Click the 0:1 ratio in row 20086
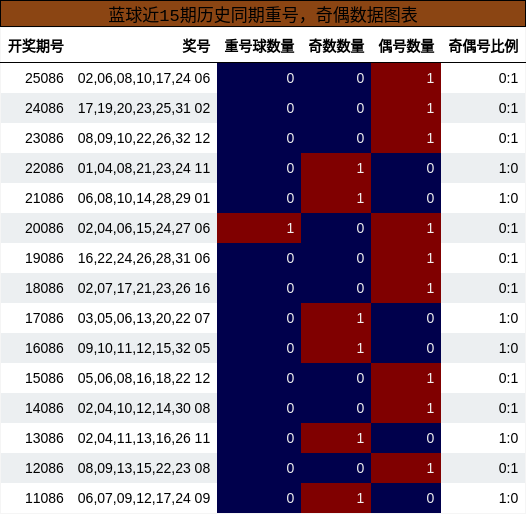 508,228
